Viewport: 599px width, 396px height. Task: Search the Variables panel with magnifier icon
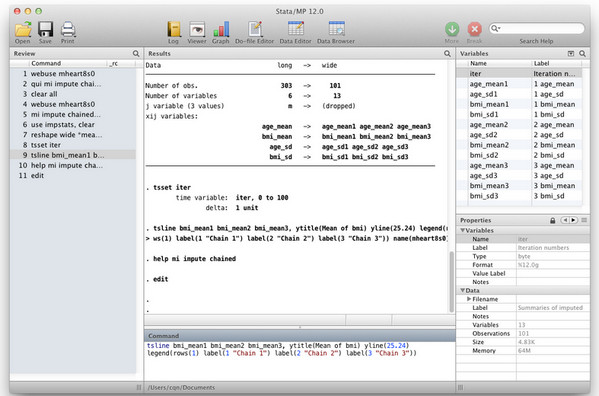[x=582, y=53]
